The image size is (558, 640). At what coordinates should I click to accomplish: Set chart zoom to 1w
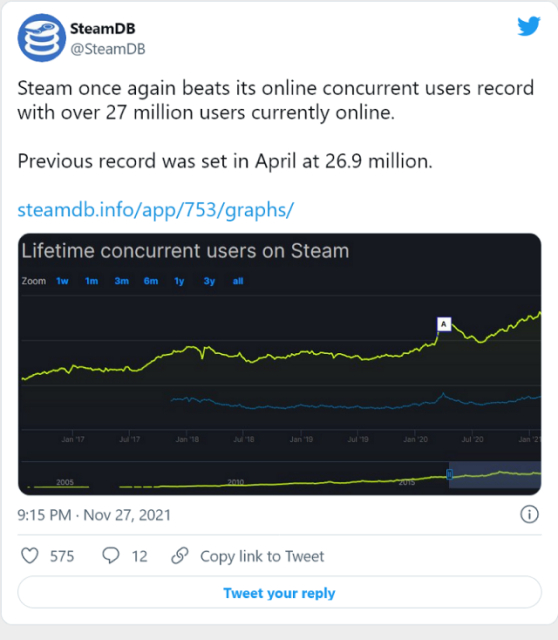coord(62,281)
